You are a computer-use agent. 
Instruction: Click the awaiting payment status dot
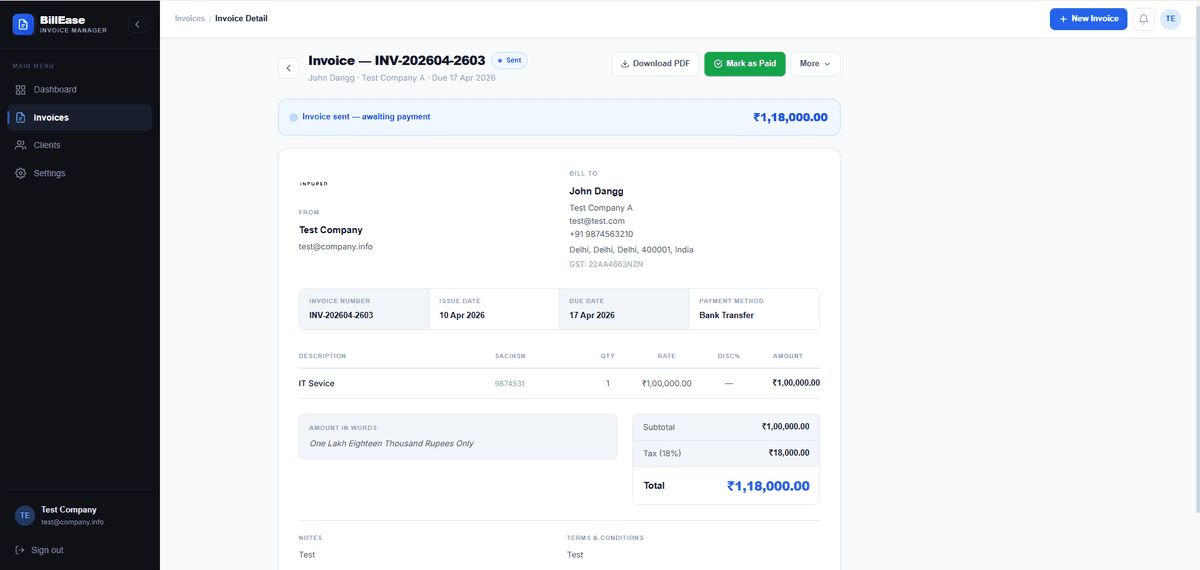(294, 117)
